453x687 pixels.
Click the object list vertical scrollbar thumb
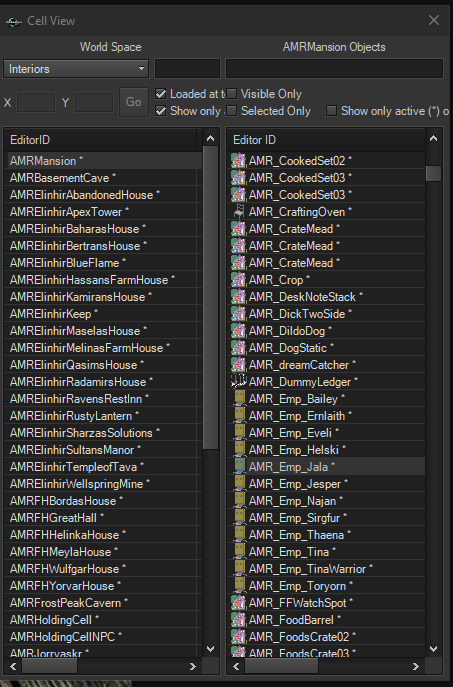tap(433, 173)
